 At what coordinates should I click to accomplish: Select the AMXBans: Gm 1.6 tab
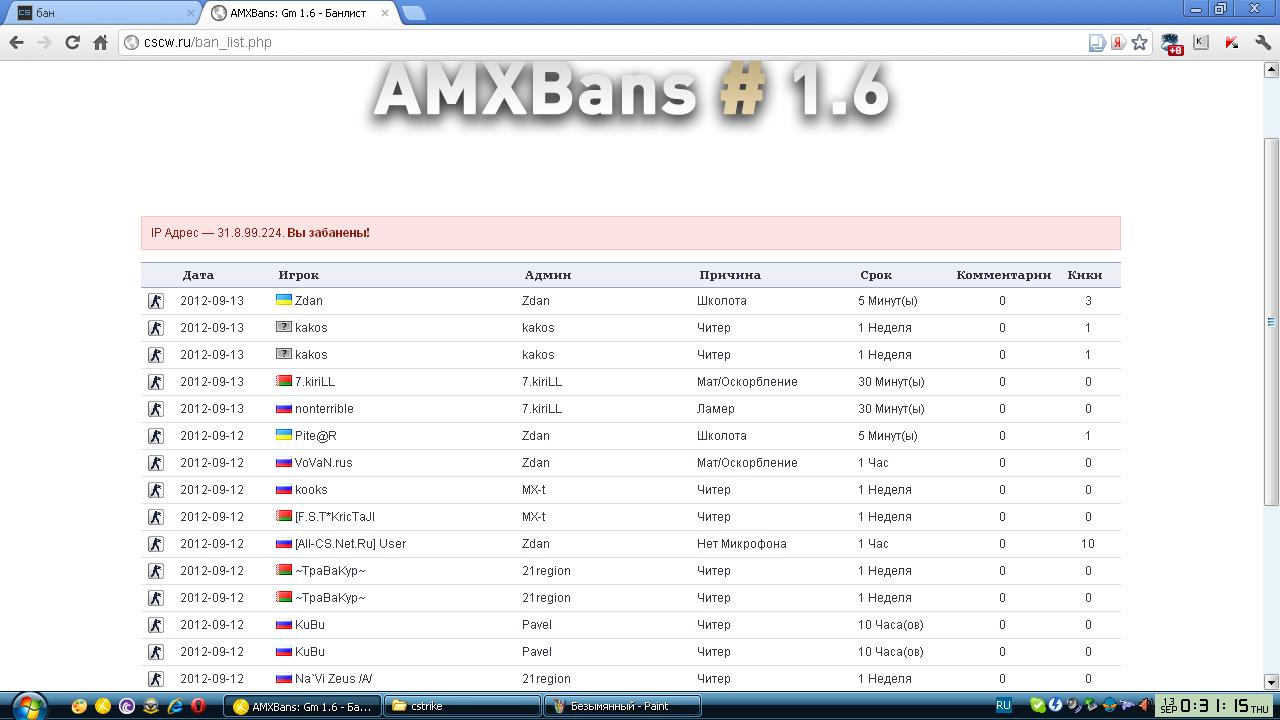pos(300,13)
